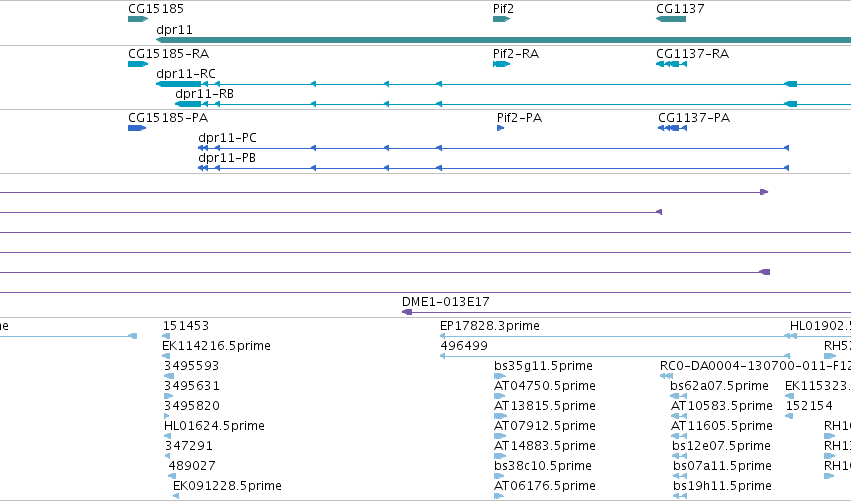The image size is (851, 501).
Task: Select the 3495820 EST label
Action: [x=192, y=406]
